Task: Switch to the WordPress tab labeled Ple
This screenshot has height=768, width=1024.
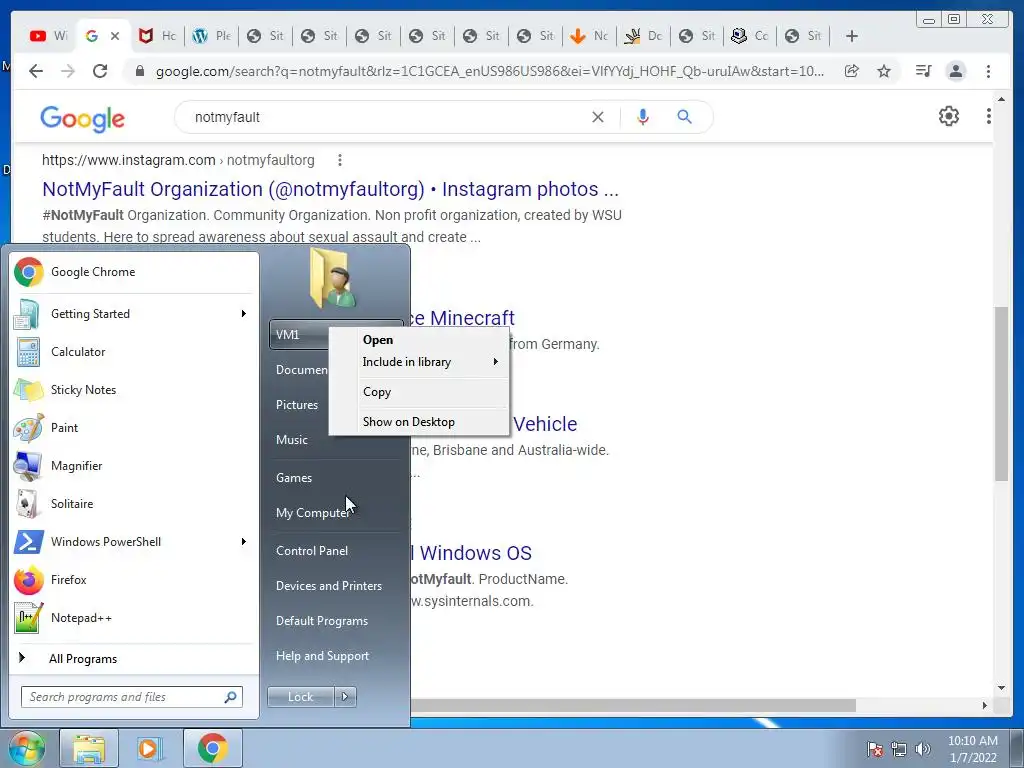Action: (211, 36)
